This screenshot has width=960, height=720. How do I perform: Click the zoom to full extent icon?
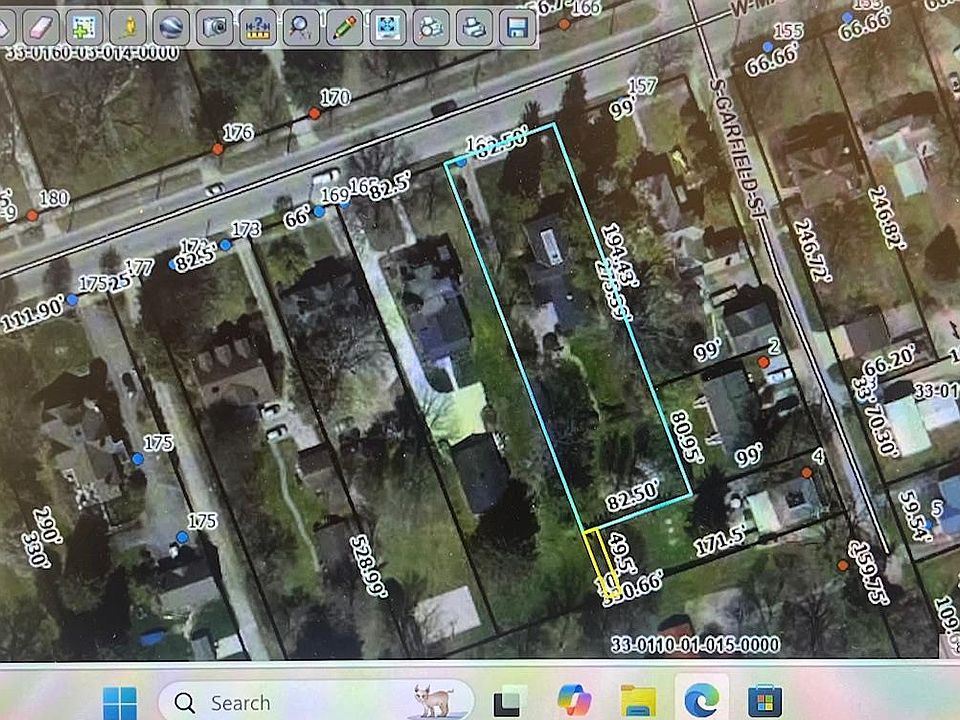click(388, 26)
